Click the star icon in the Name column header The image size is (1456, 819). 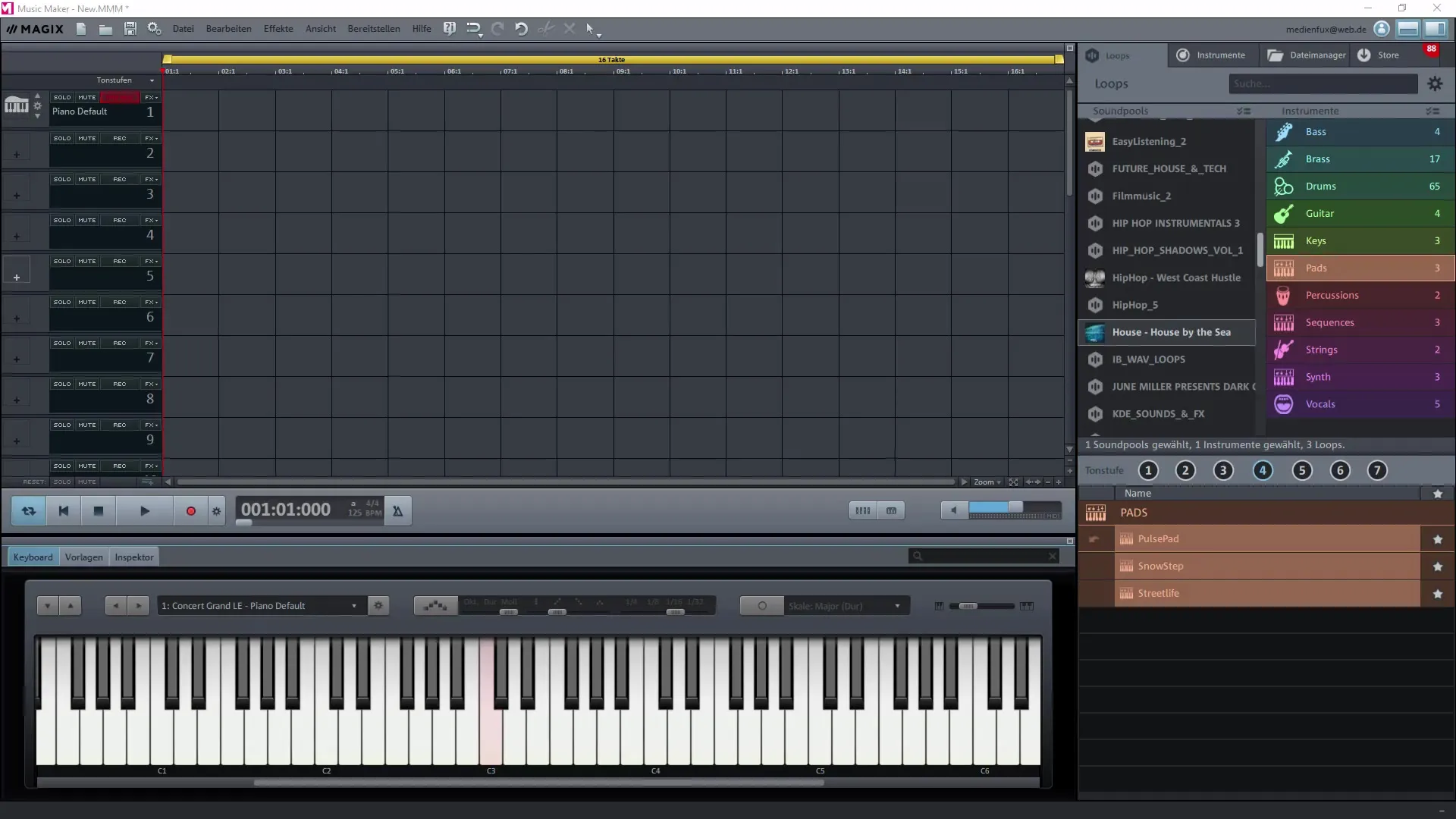(1437, 494)
